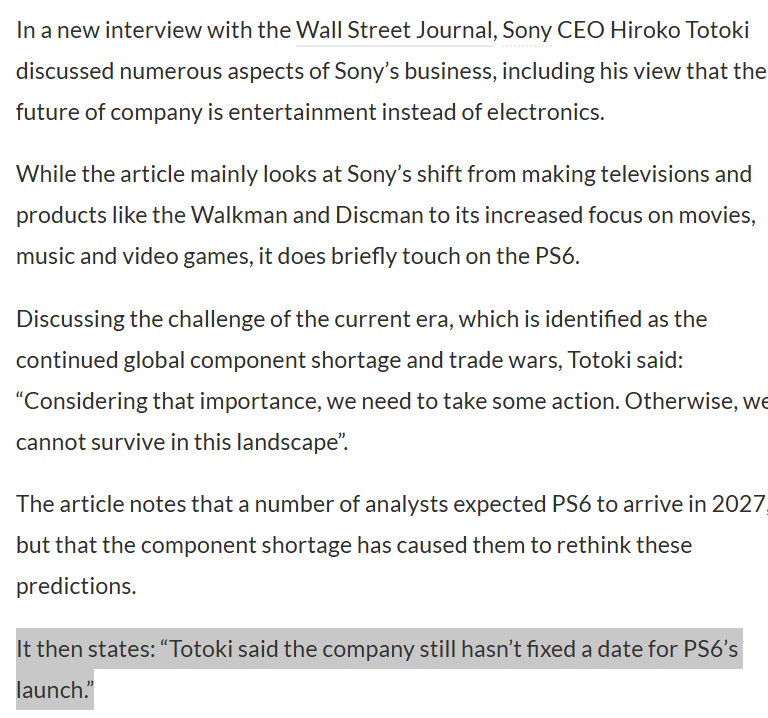Viewport: 768px width, 718px height.
Task: Click the word "predictions." on its own line
Action: point(76,586)
